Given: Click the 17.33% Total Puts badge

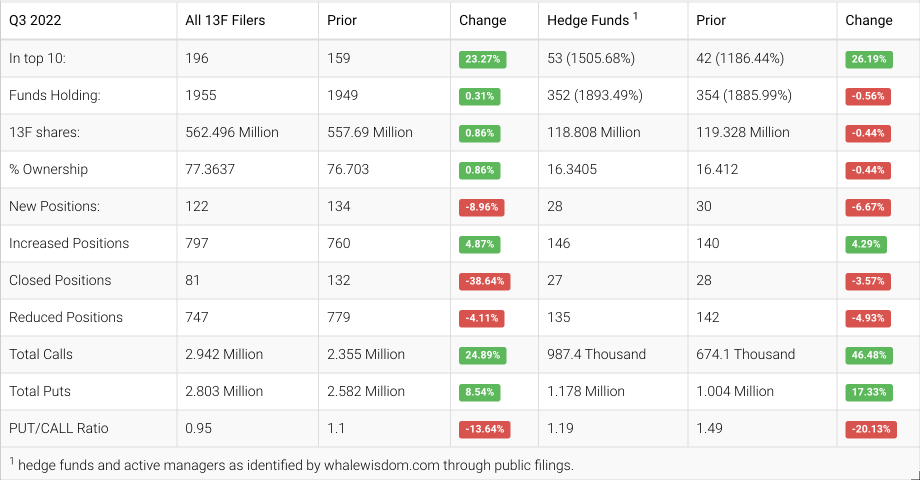Looking at the screenshot, I should [x=867, y=392].
